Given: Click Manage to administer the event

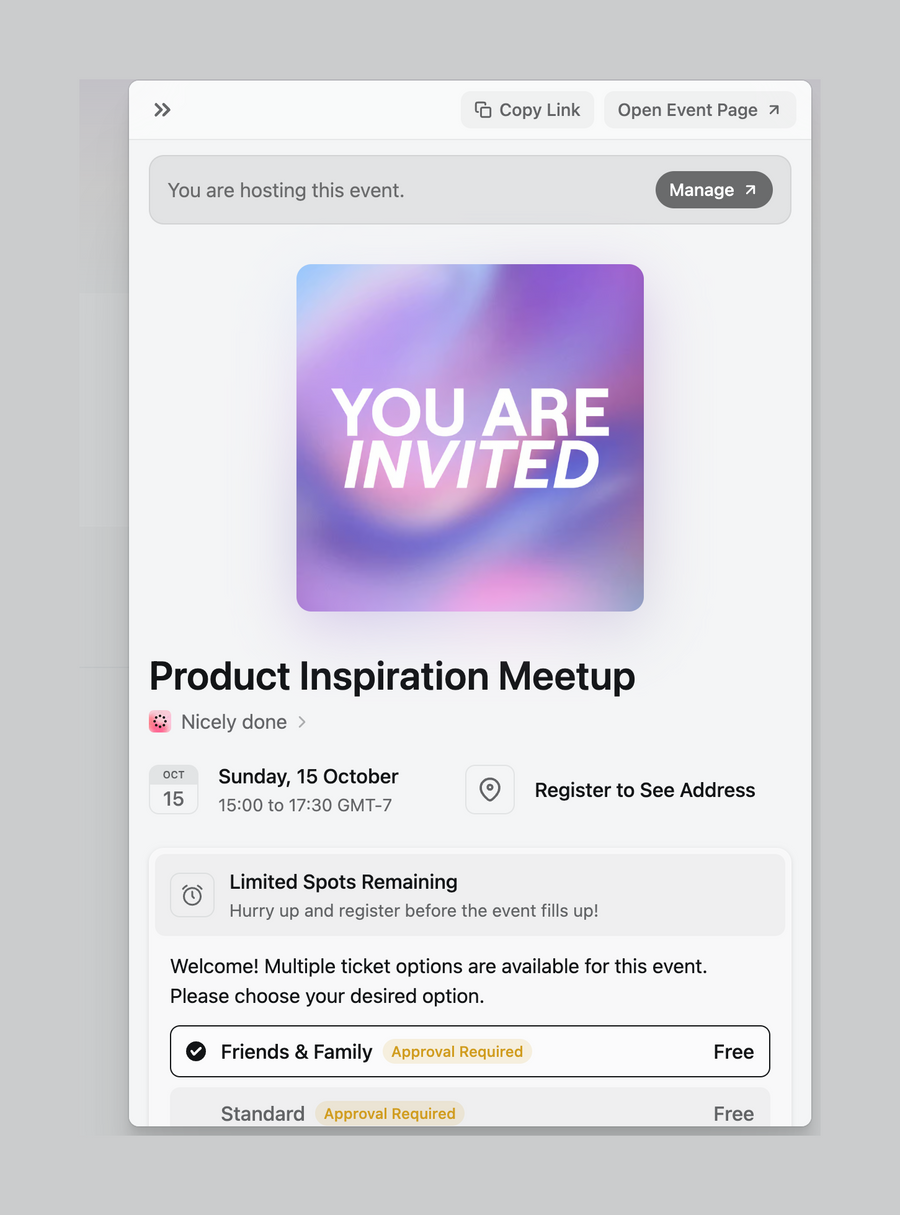Looking at the screenshot, I should [713, 190].
